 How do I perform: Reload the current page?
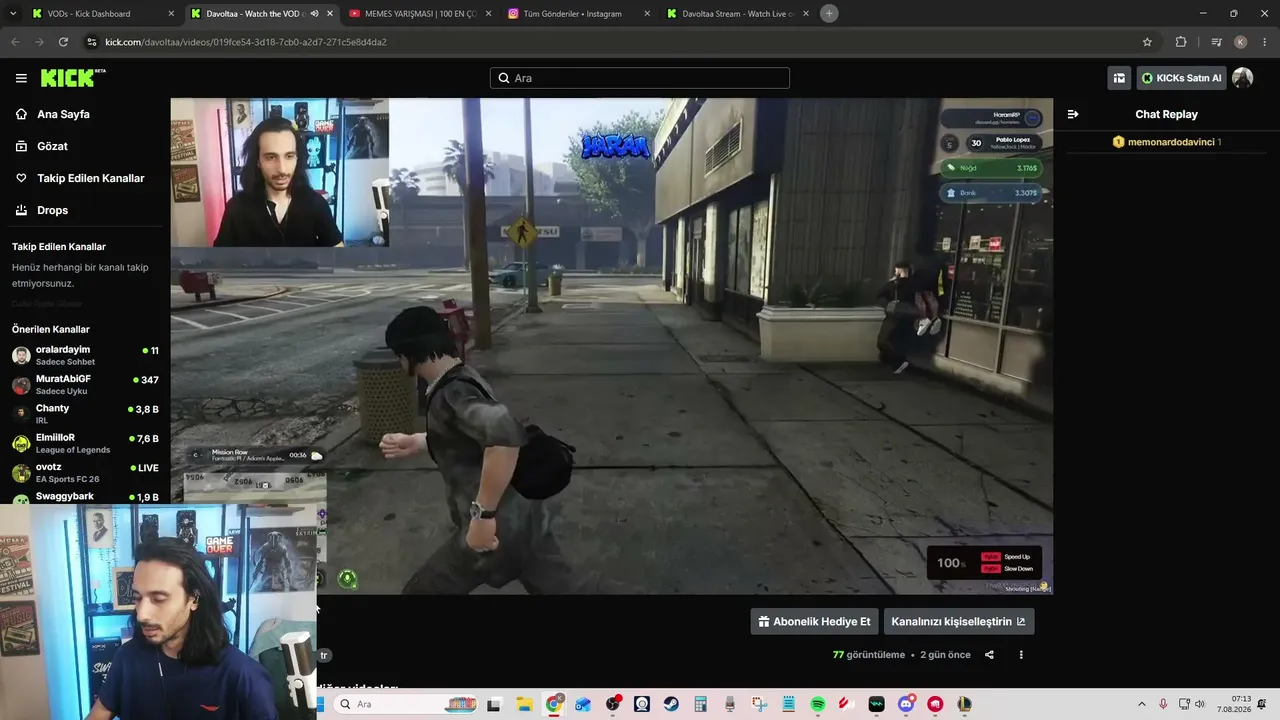pyautogui.click(x=63, y=42)
